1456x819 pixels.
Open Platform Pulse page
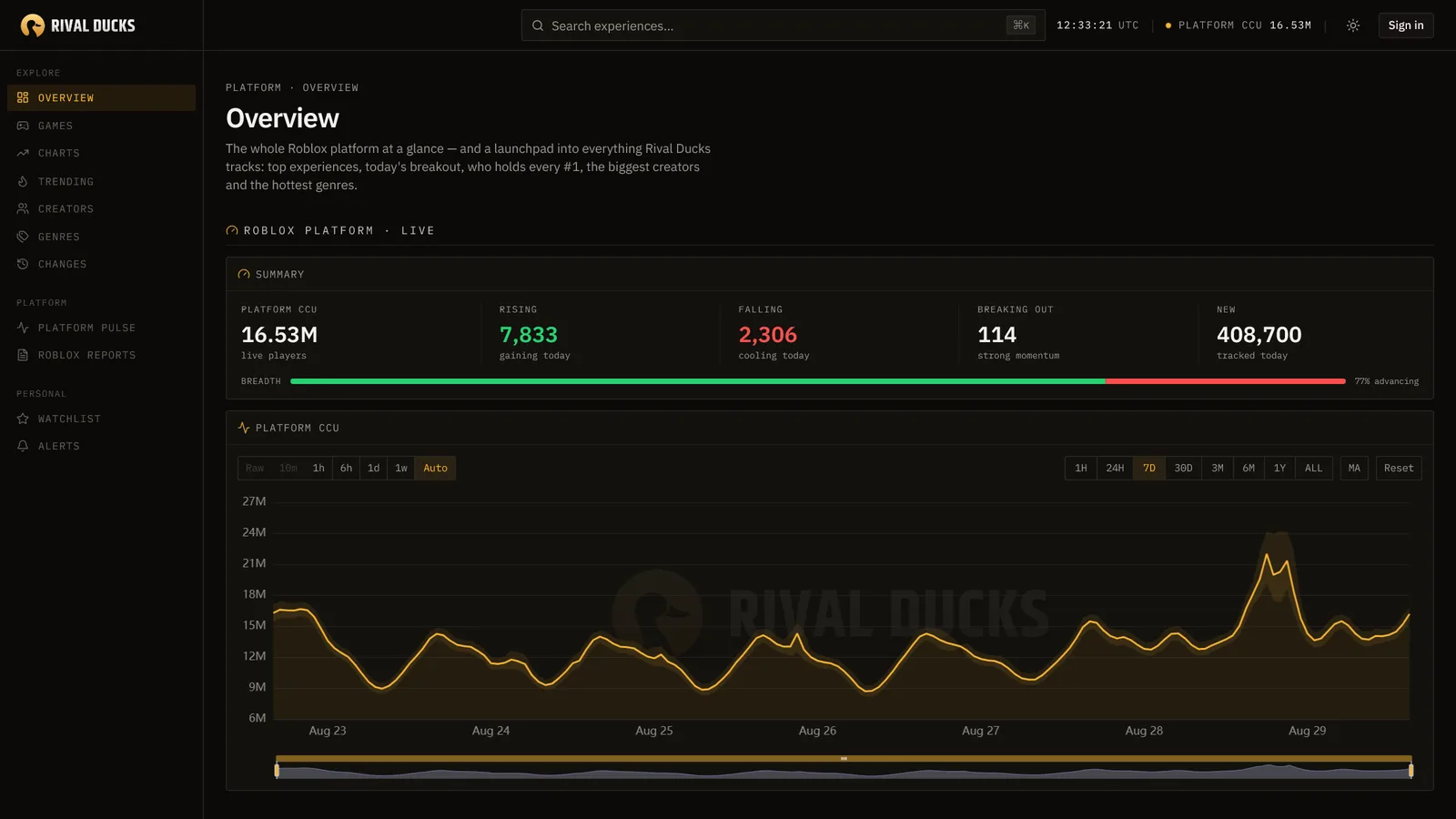tap(101, 328)
